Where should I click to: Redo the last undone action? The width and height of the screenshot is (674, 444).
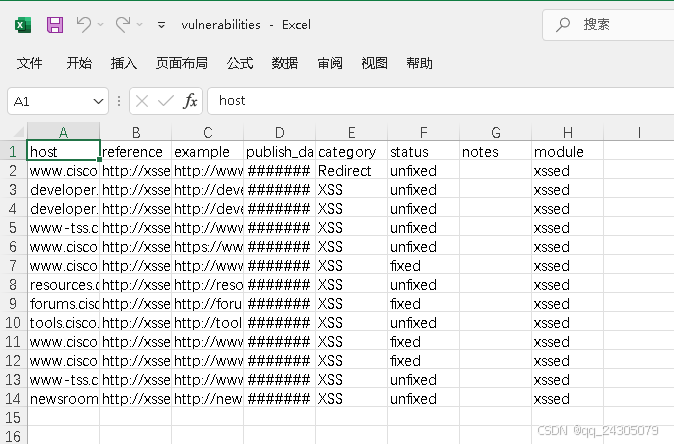123,24
